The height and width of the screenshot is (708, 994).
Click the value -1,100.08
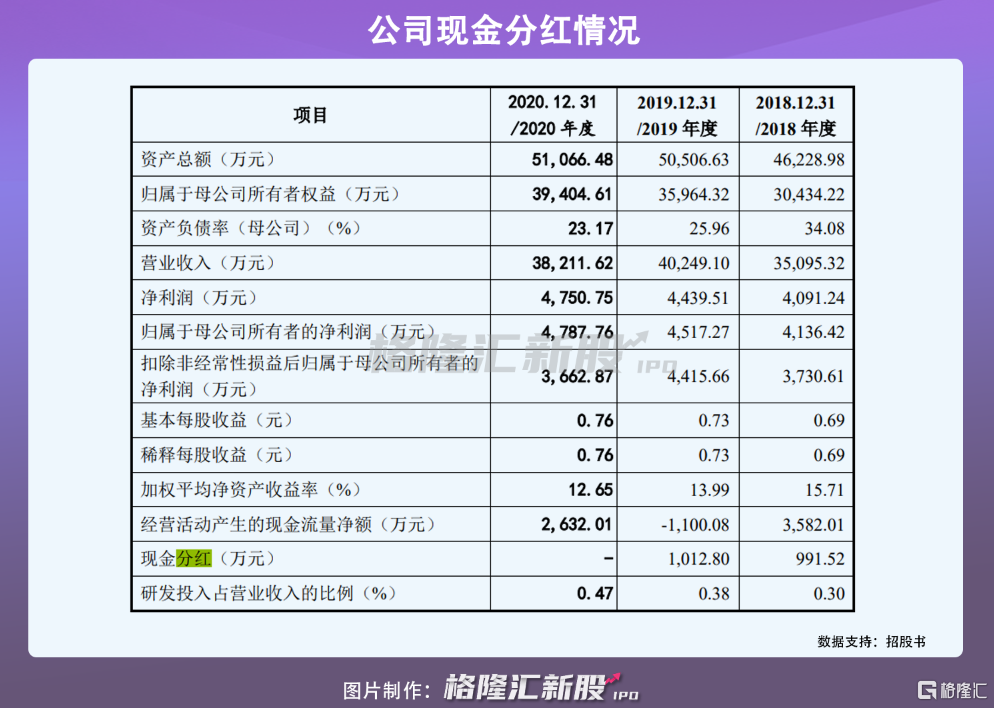coord(695,524)
